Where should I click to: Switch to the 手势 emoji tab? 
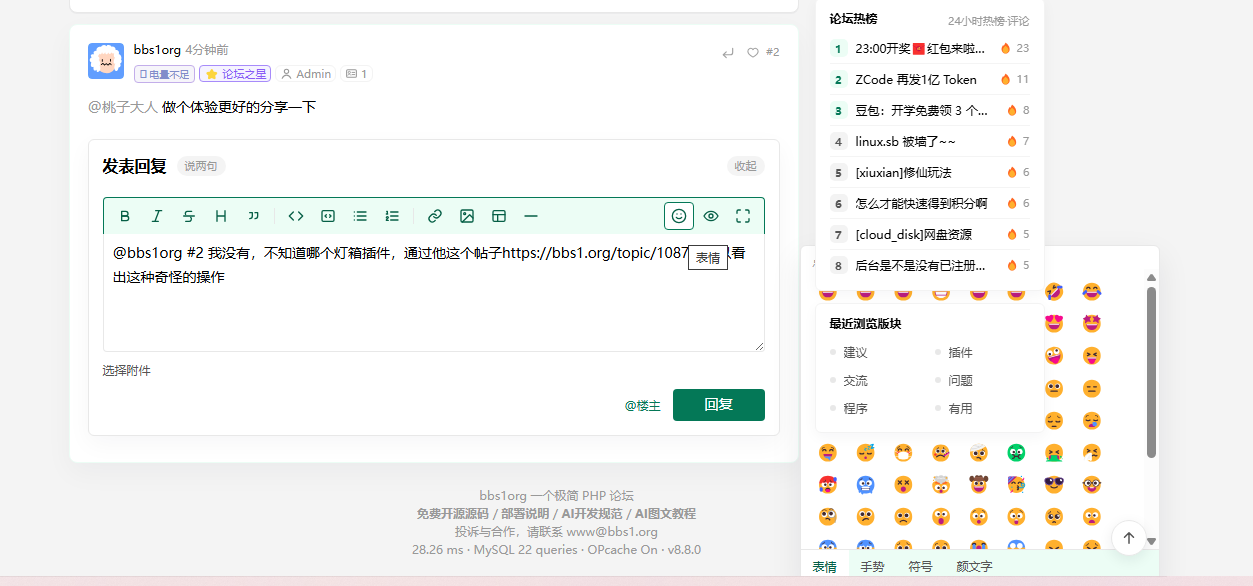tap(872, 566)
